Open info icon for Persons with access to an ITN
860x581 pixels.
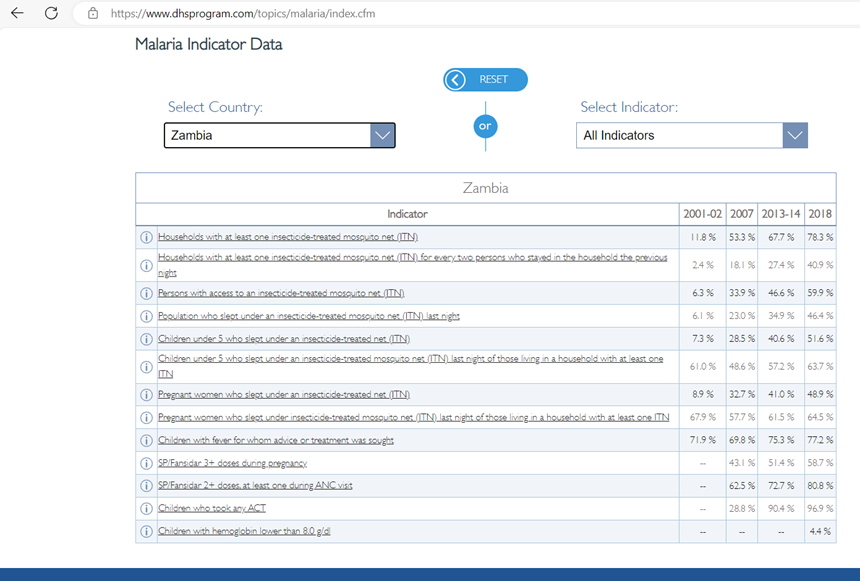coord(146,294)
